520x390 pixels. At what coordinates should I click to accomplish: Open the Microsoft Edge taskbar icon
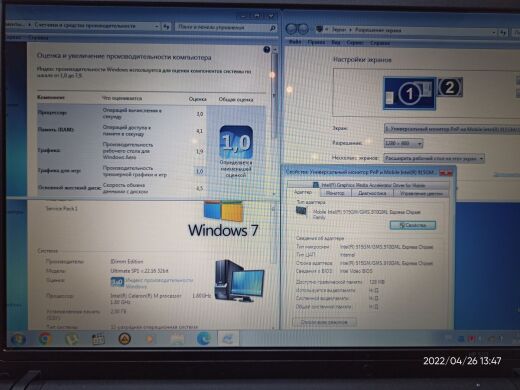click(x=203, y=339)
